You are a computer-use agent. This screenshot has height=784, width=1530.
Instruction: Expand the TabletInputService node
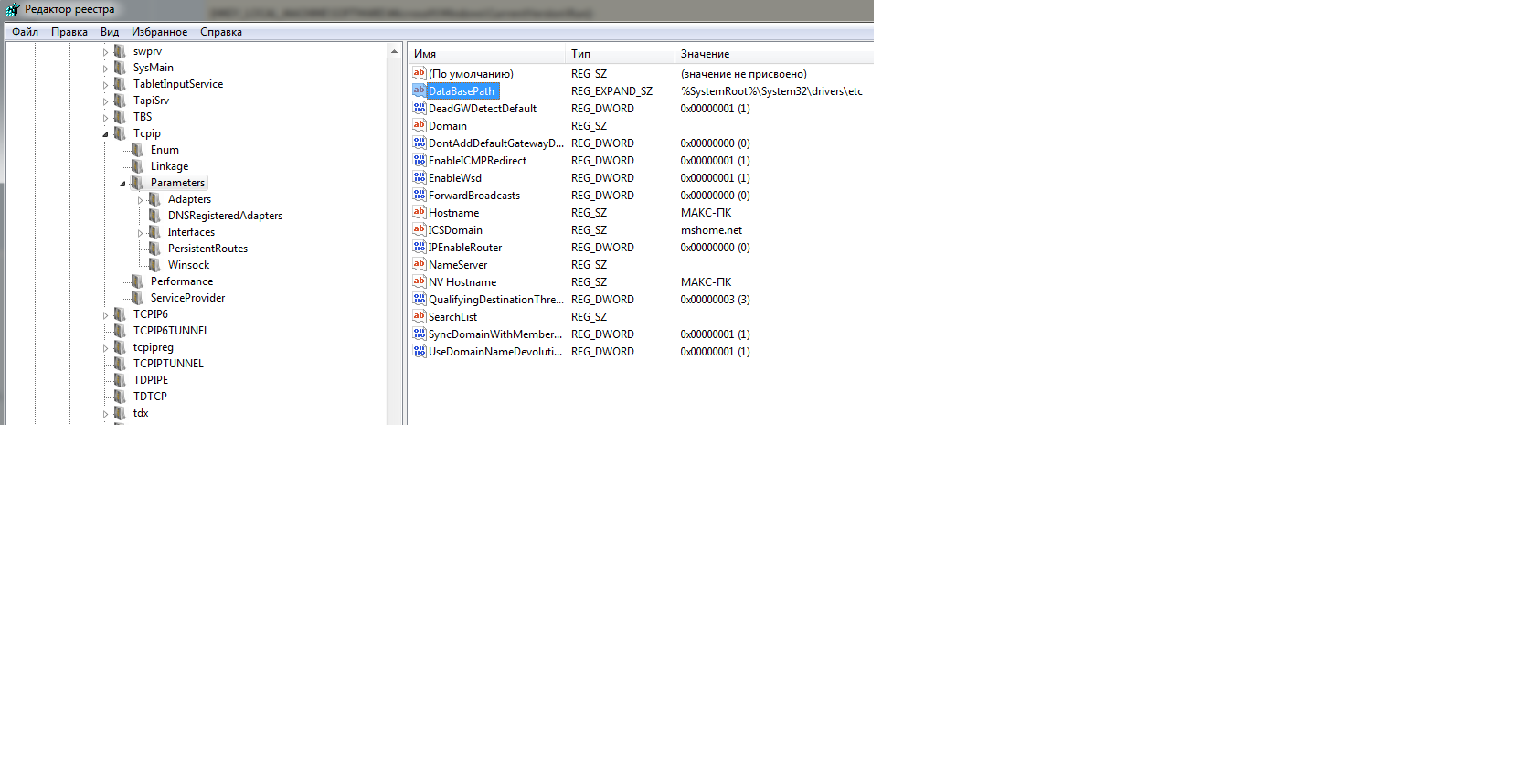click(105, 85)
